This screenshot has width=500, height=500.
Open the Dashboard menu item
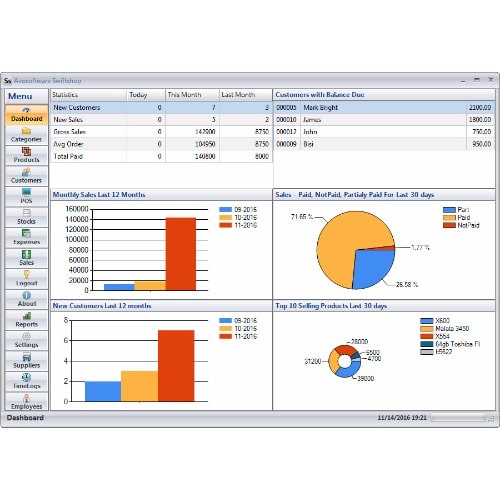pos(26,115)
